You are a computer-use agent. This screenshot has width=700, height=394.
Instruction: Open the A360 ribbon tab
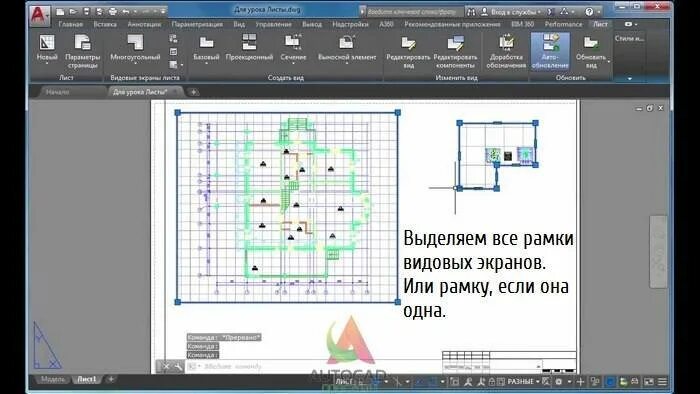[x=386, y=24]
